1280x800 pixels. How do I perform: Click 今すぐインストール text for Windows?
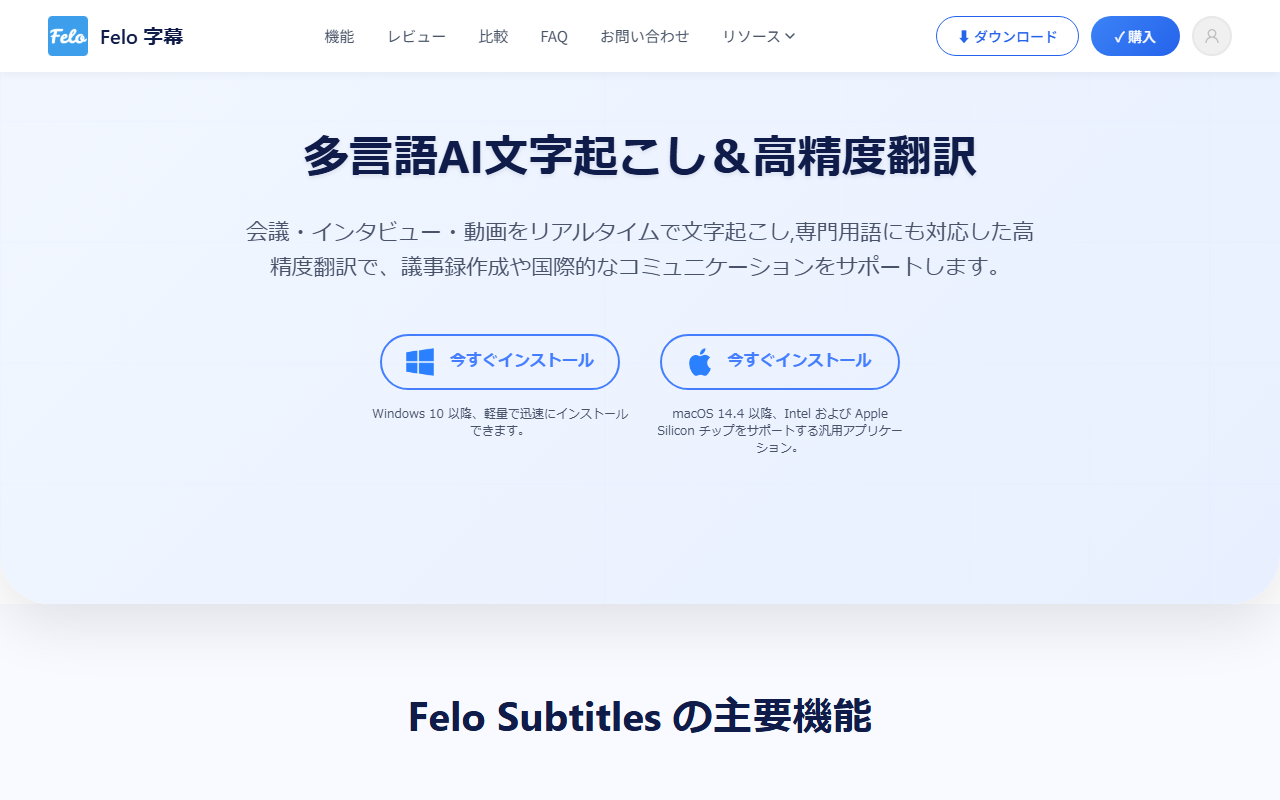[x=521, y=361]
